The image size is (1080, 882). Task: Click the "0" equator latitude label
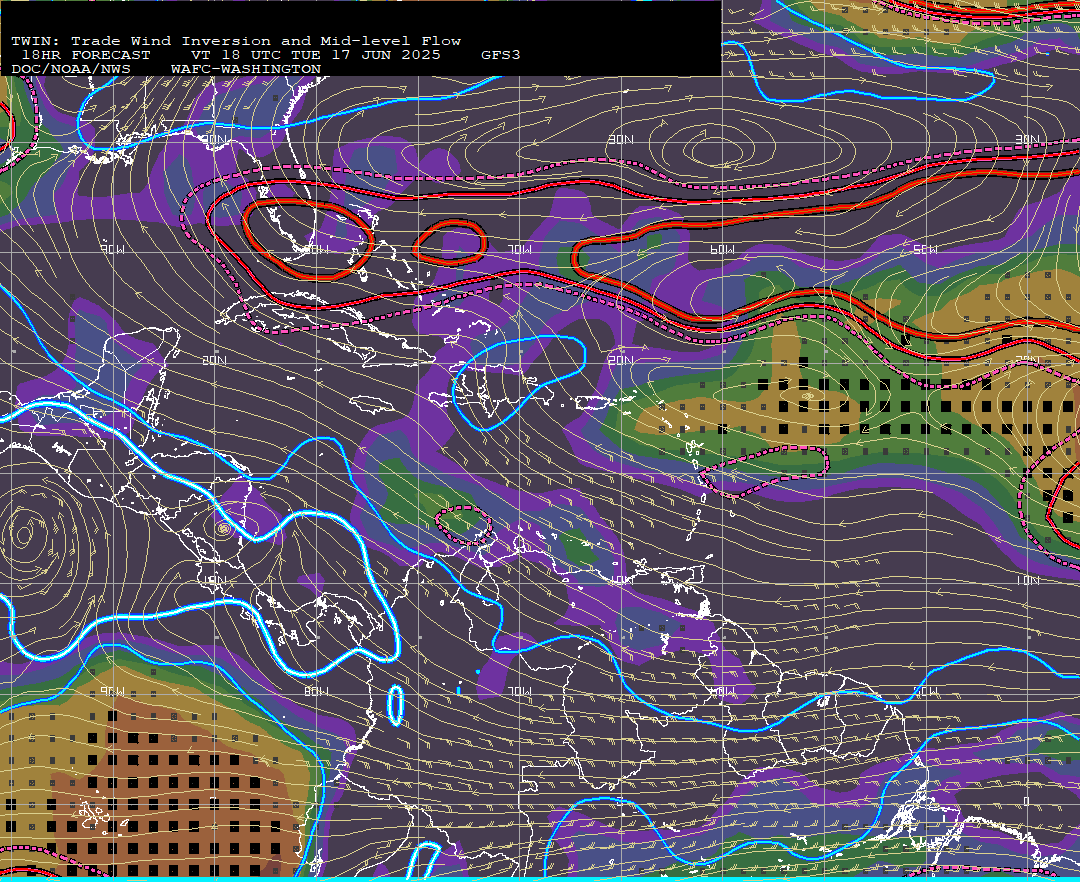coord(1026,801)
